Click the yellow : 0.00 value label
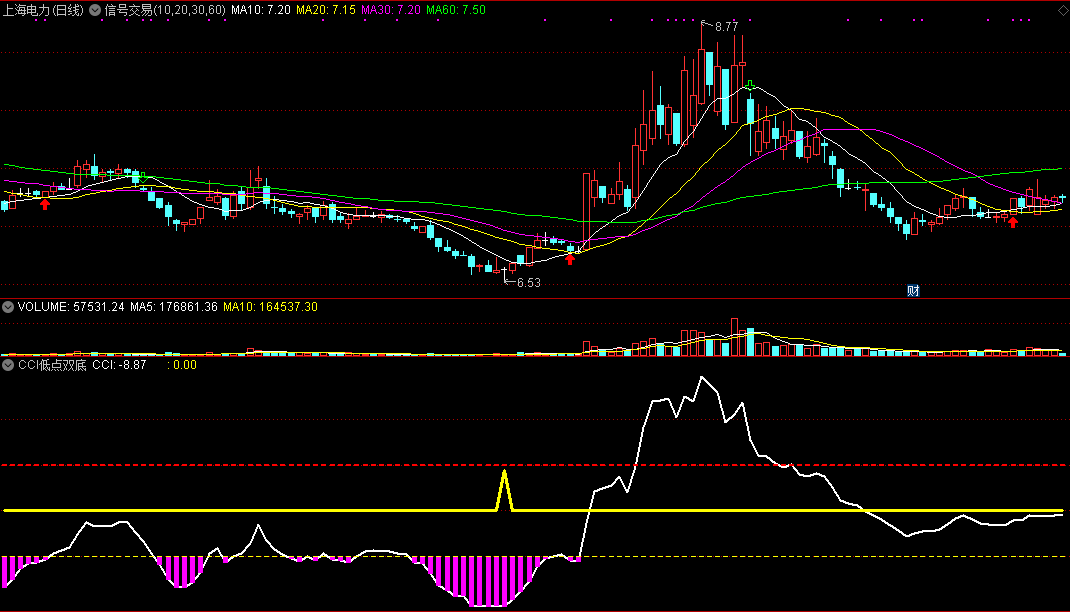1070x612 pixels. point(182,365)
